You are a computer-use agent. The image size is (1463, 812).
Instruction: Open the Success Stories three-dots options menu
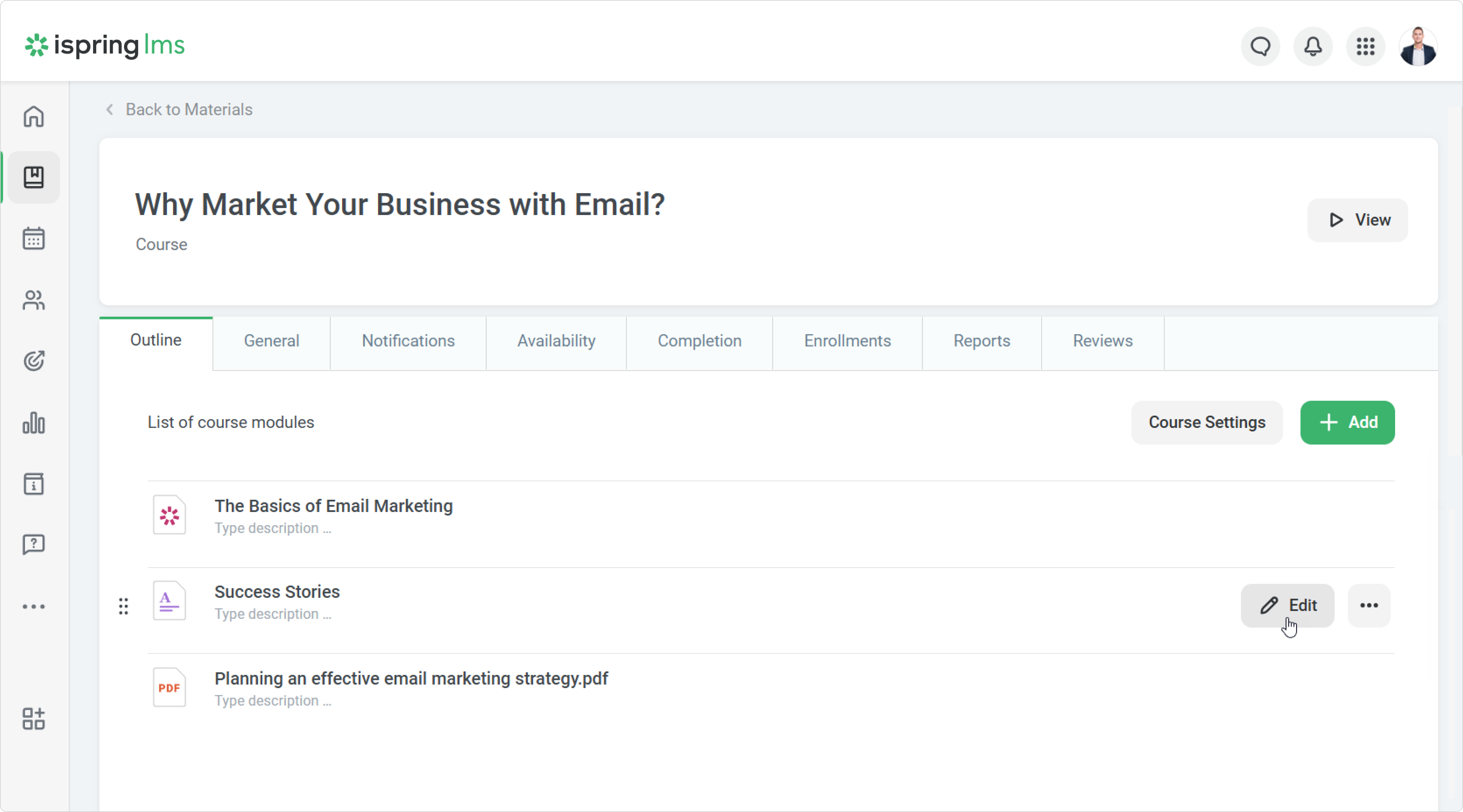[x=1369, y=605]
